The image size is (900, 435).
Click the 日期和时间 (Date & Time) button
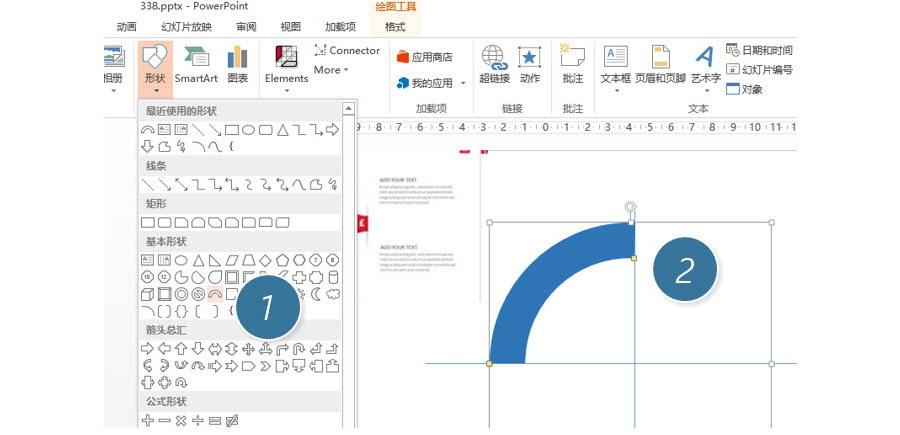pos(760,50)
